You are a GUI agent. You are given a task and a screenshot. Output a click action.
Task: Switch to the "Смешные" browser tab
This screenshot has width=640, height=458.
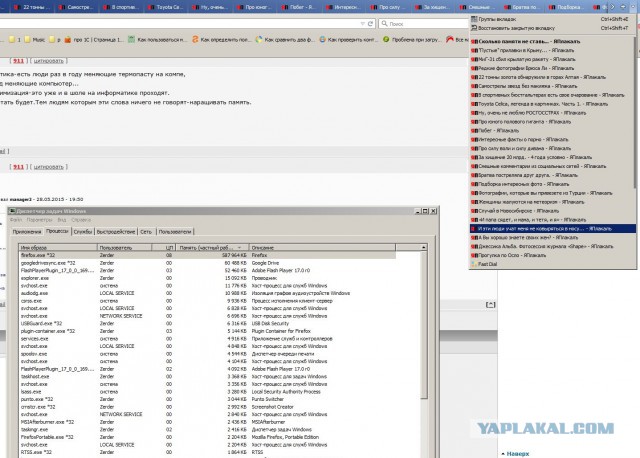click(478, 7)
